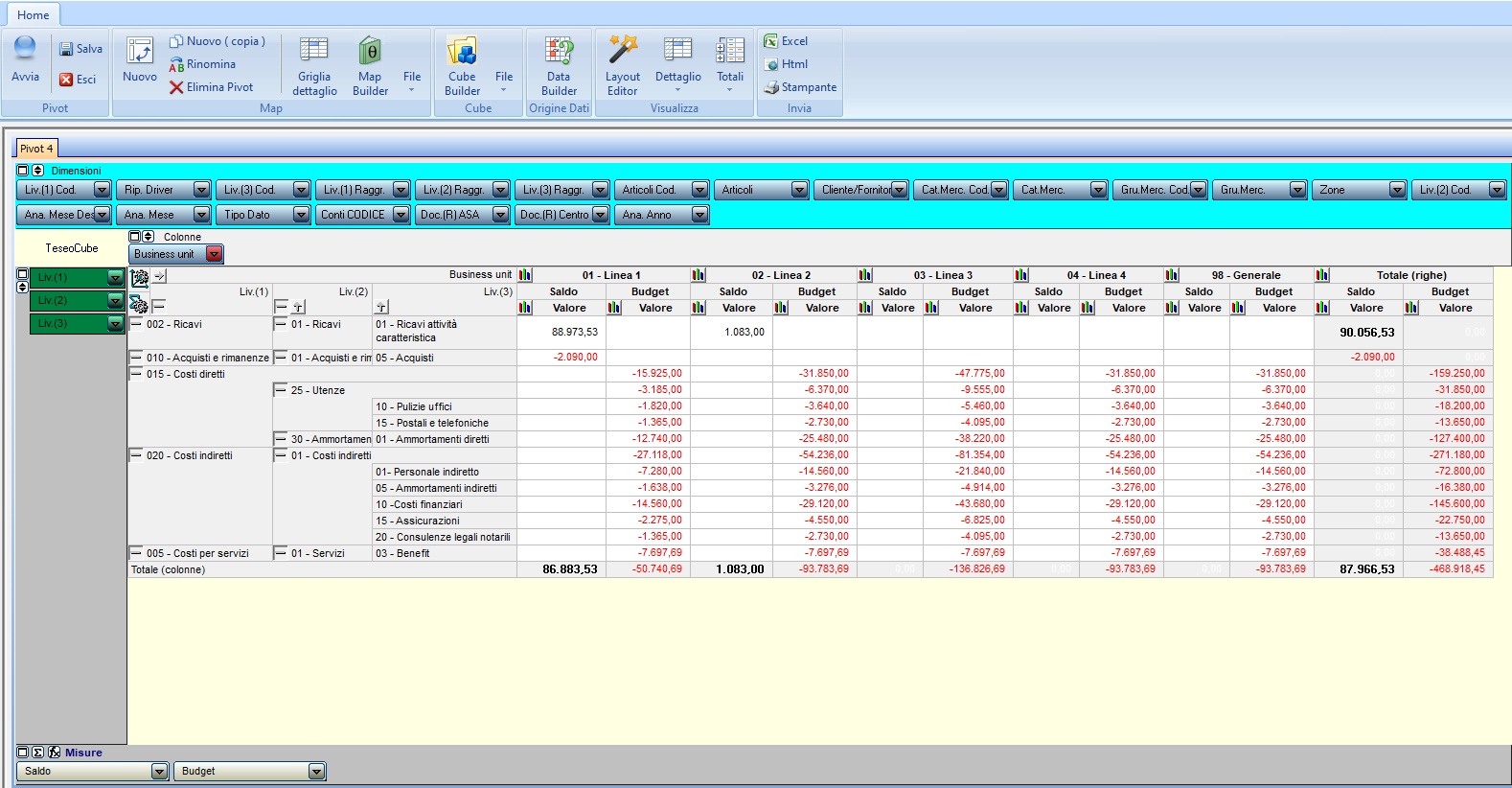Open the Rip. Driver dimension dropdown
This screenshot has height=788, width=1512.
point(202,190)
